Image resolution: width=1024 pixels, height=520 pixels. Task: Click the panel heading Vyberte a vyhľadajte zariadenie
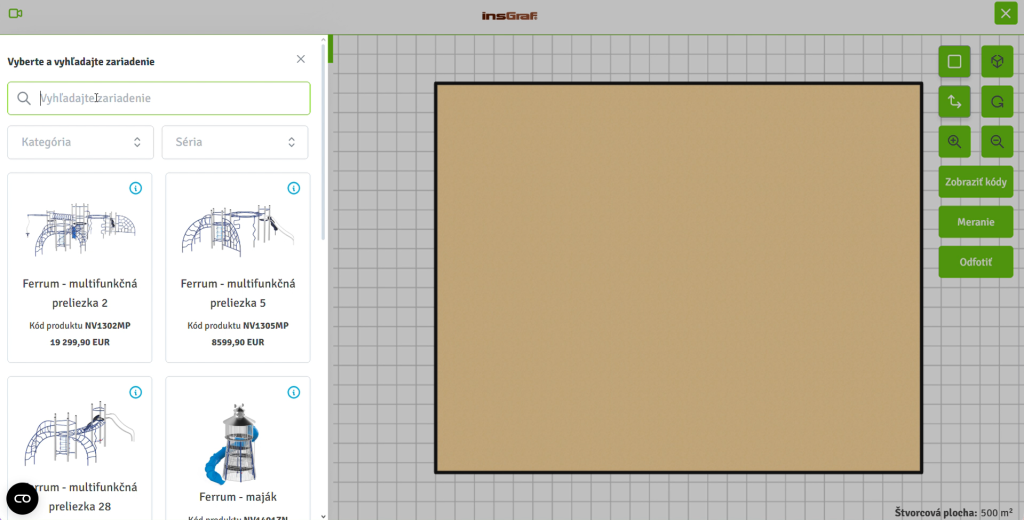[x=81, y=61]
